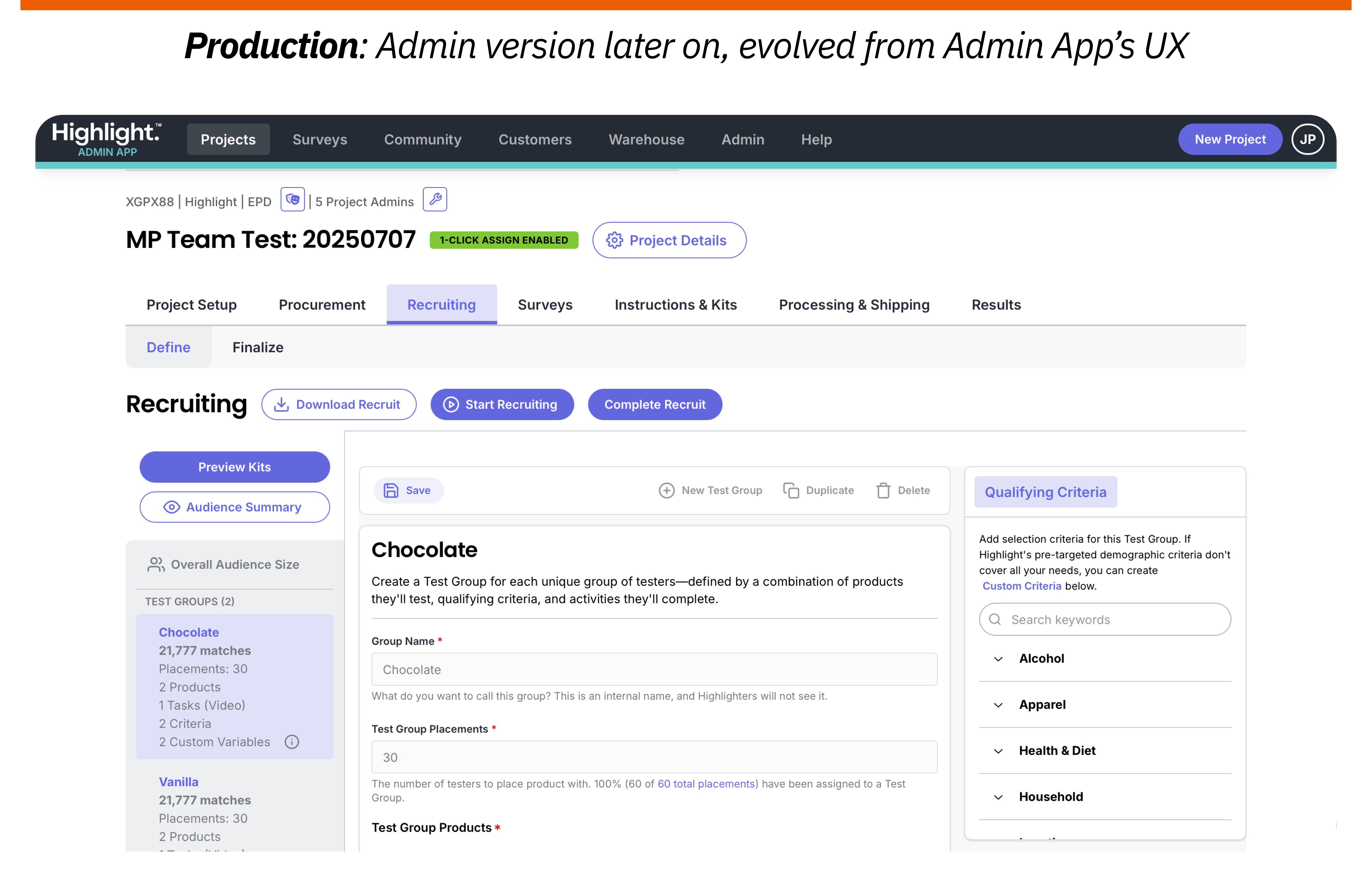Click Download Recruit

pos(338,405)
